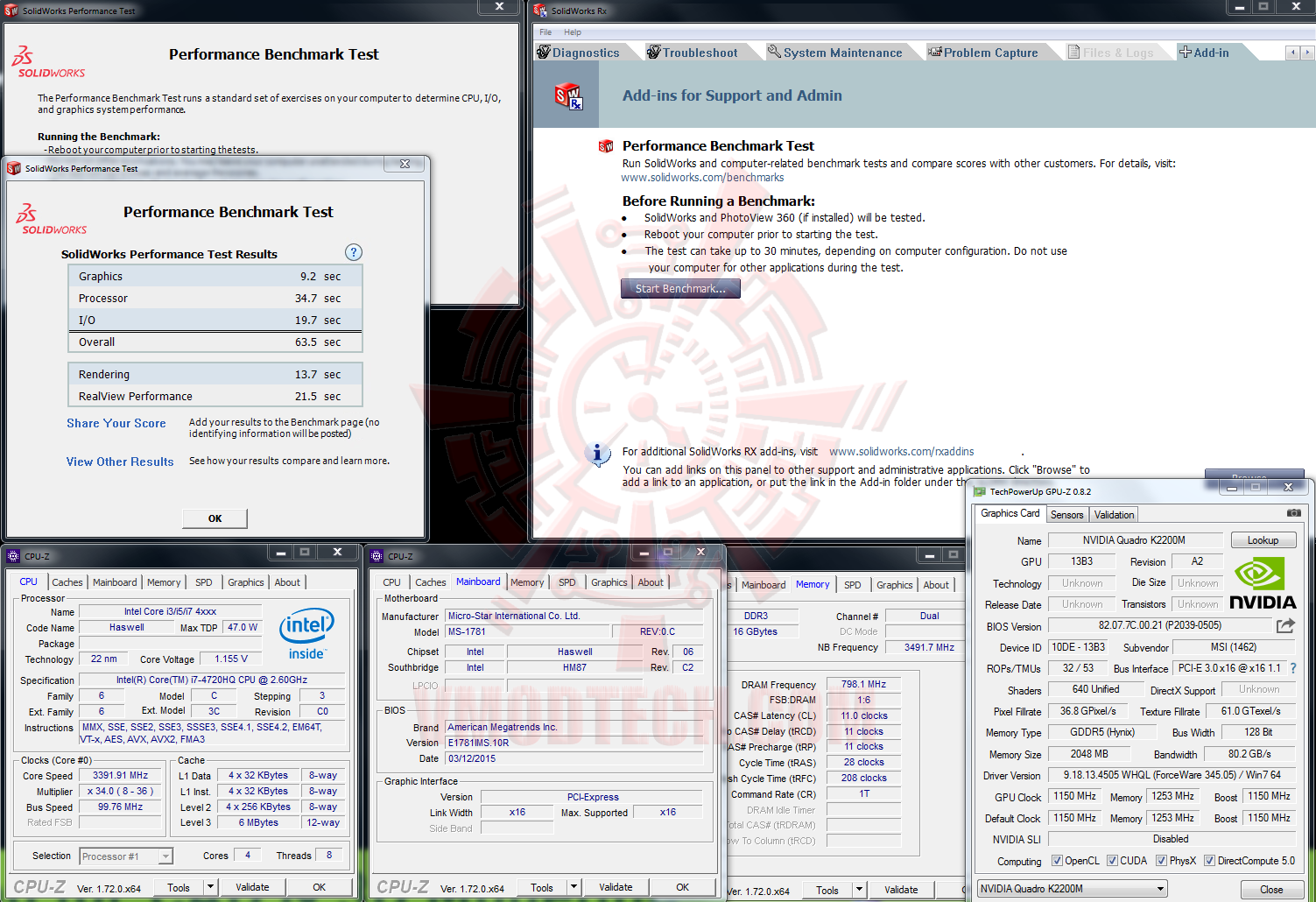Click the left tab-scroll arrow in SolidWorks Rx
Viewport: 1316px width, 902px height.
(x=1292, y=53)
